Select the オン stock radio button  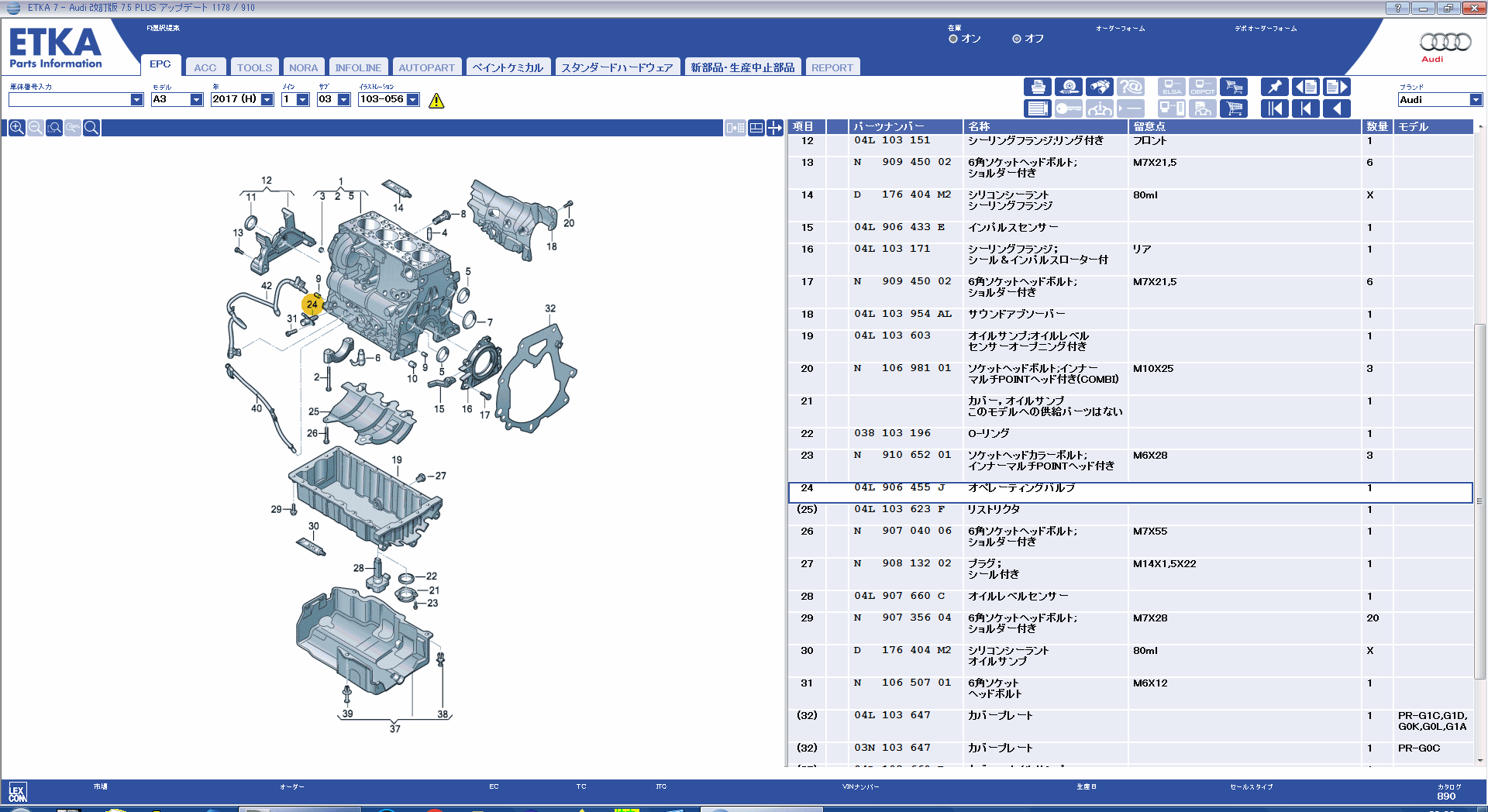pyautogui.click(x=953, y=39)
